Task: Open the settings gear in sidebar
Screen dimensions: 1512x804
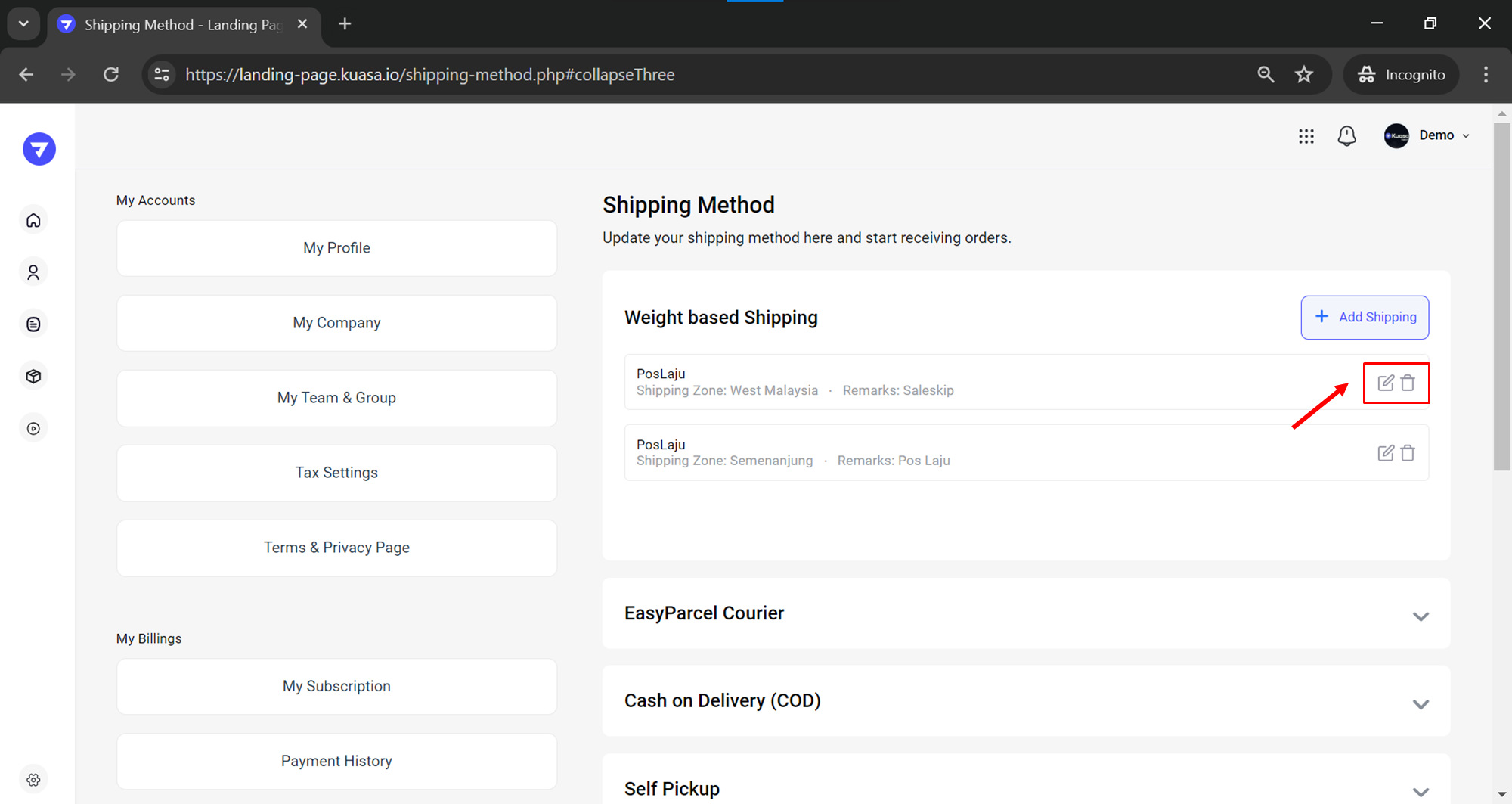Action: (33, 780)
